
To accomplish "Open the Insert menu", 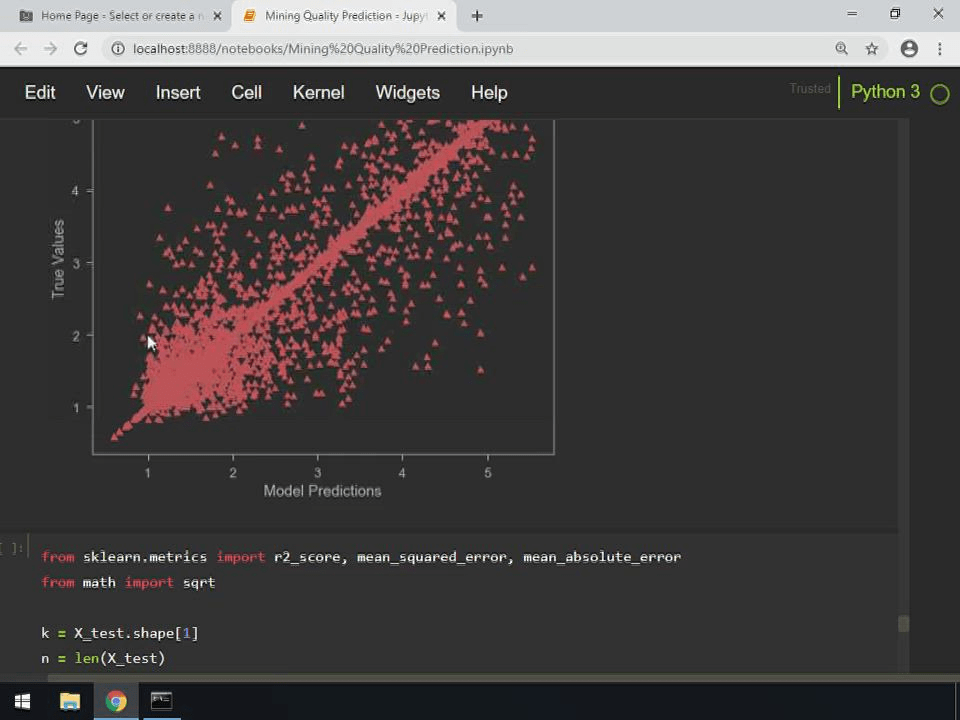I will pos(177,92).
